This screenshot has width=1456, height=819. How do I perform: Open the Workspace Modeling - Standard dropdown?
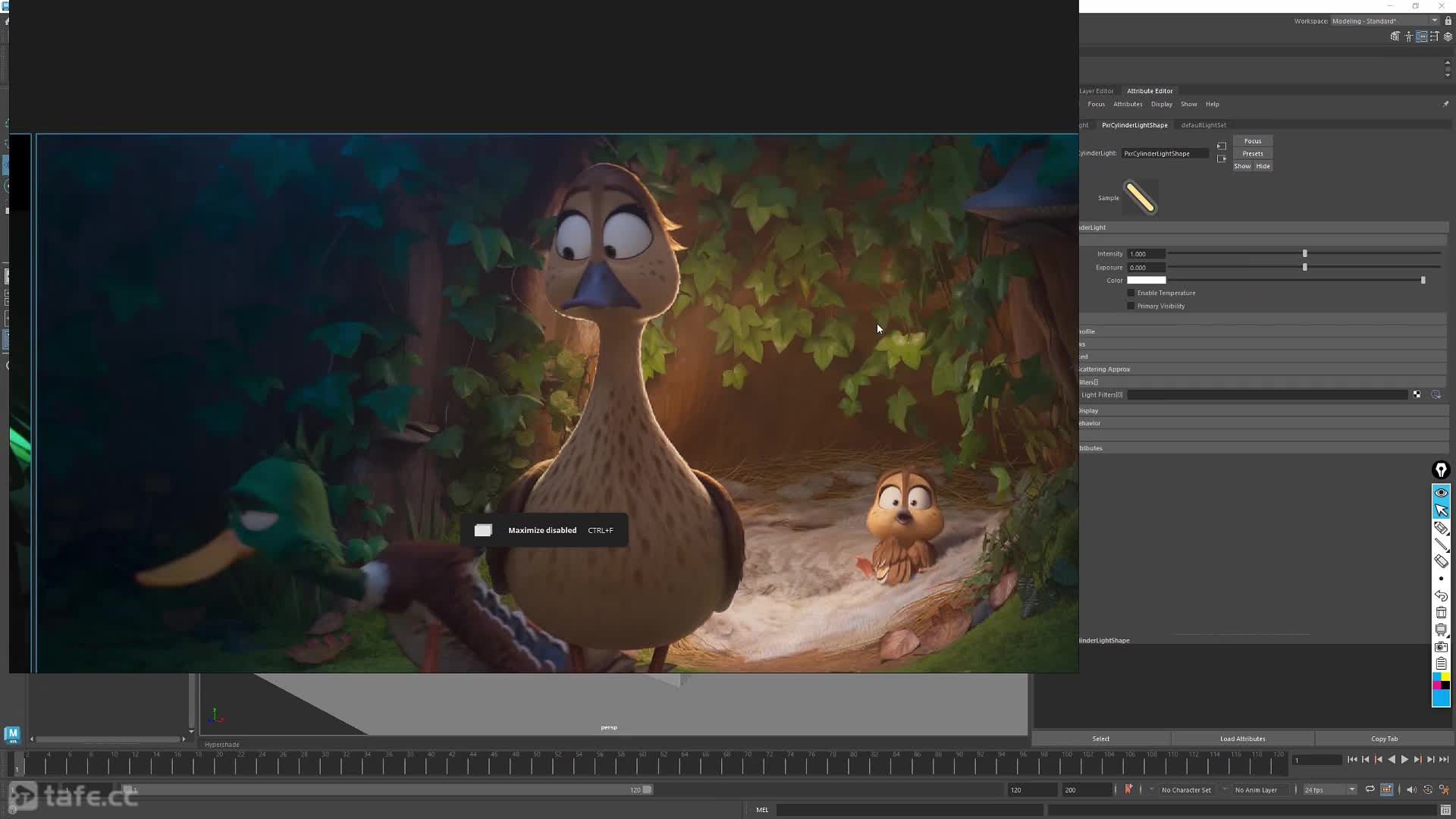[x=1384, y=21]
